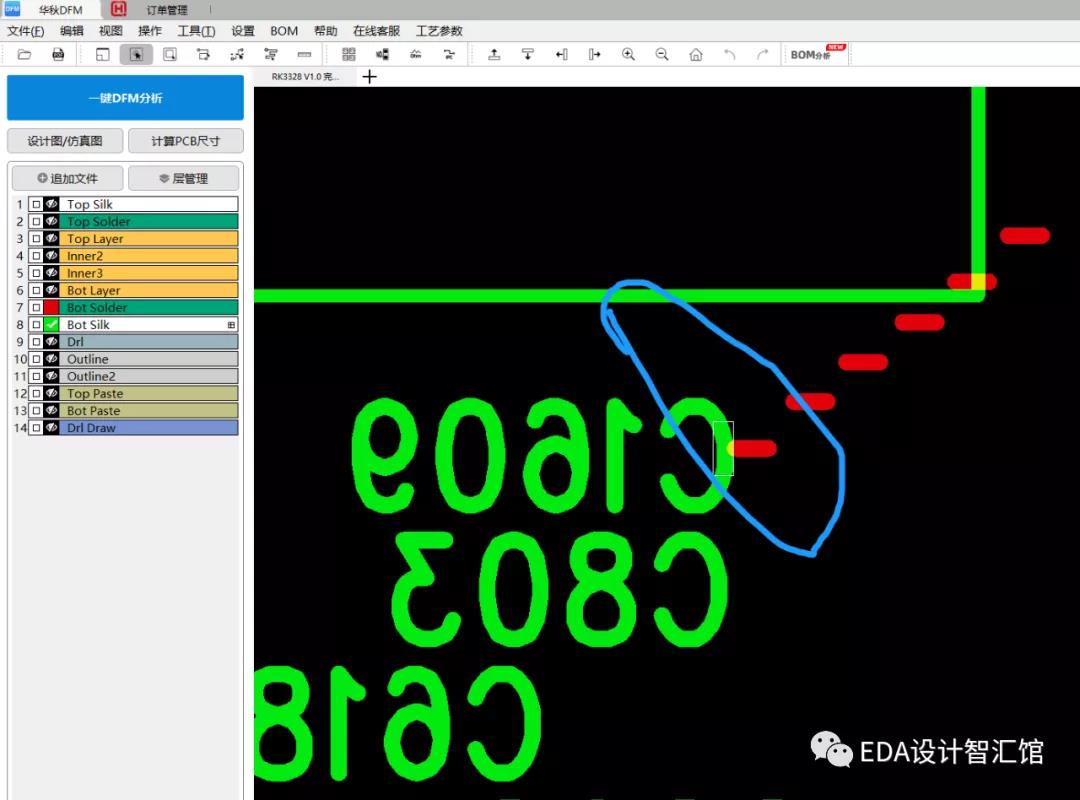This screenshot has height=800, width=1080.
Task: Click the trace routing toolbar icon
Action: tap(449, 54)
